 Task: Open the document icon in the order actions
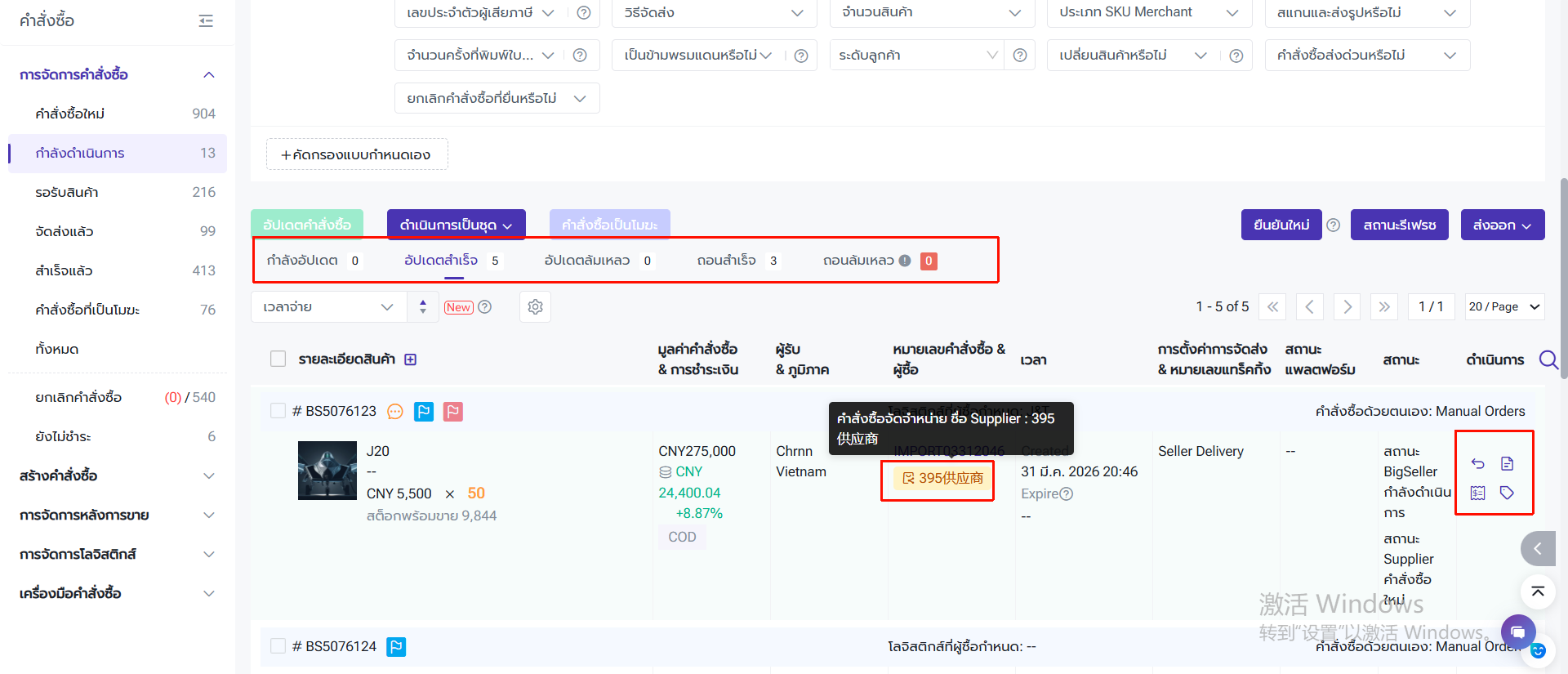tap(1508, 464)
